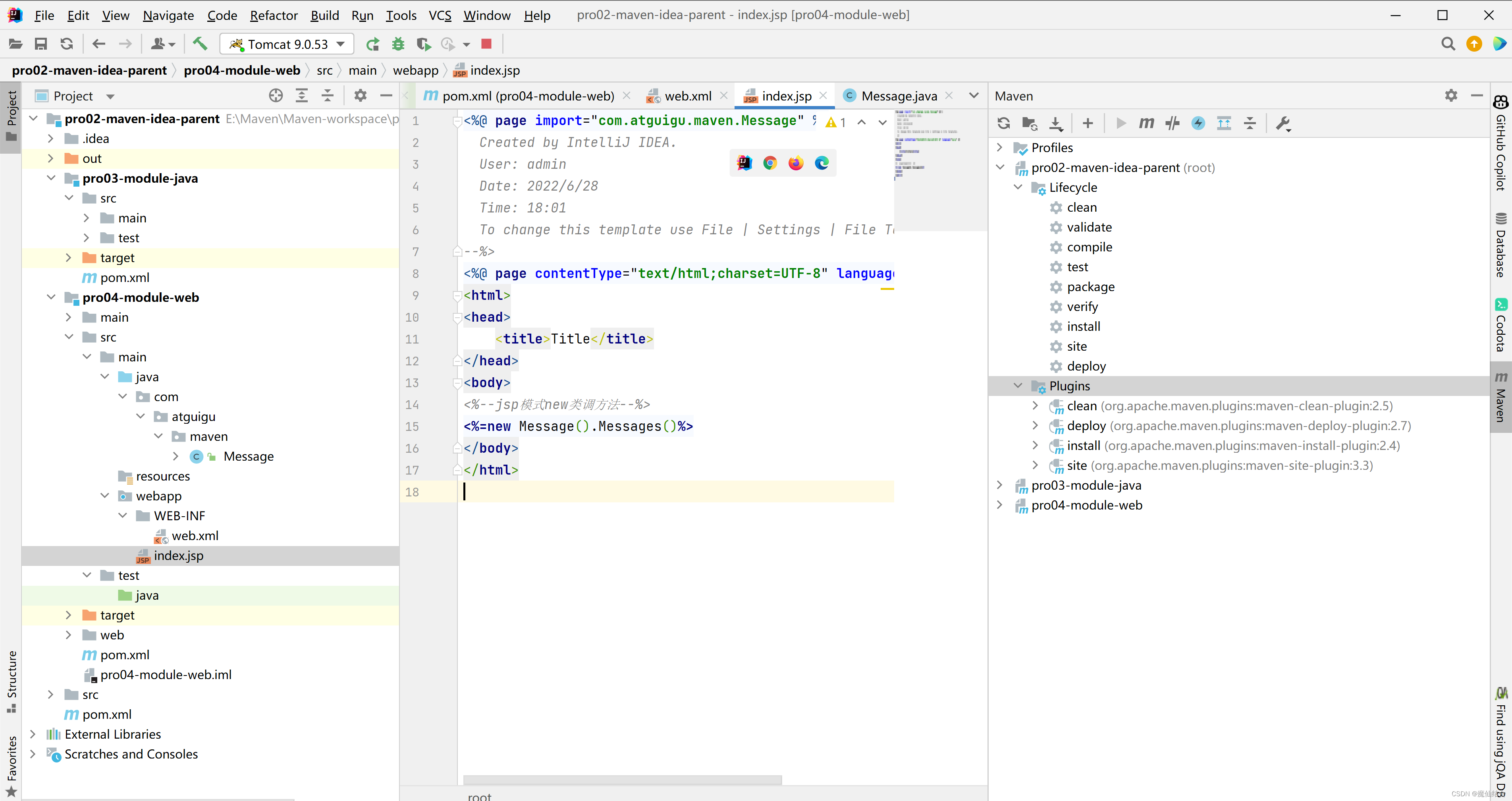
Task: Expand the Profiles node in Maven
Action: click(x=999, y=147)
